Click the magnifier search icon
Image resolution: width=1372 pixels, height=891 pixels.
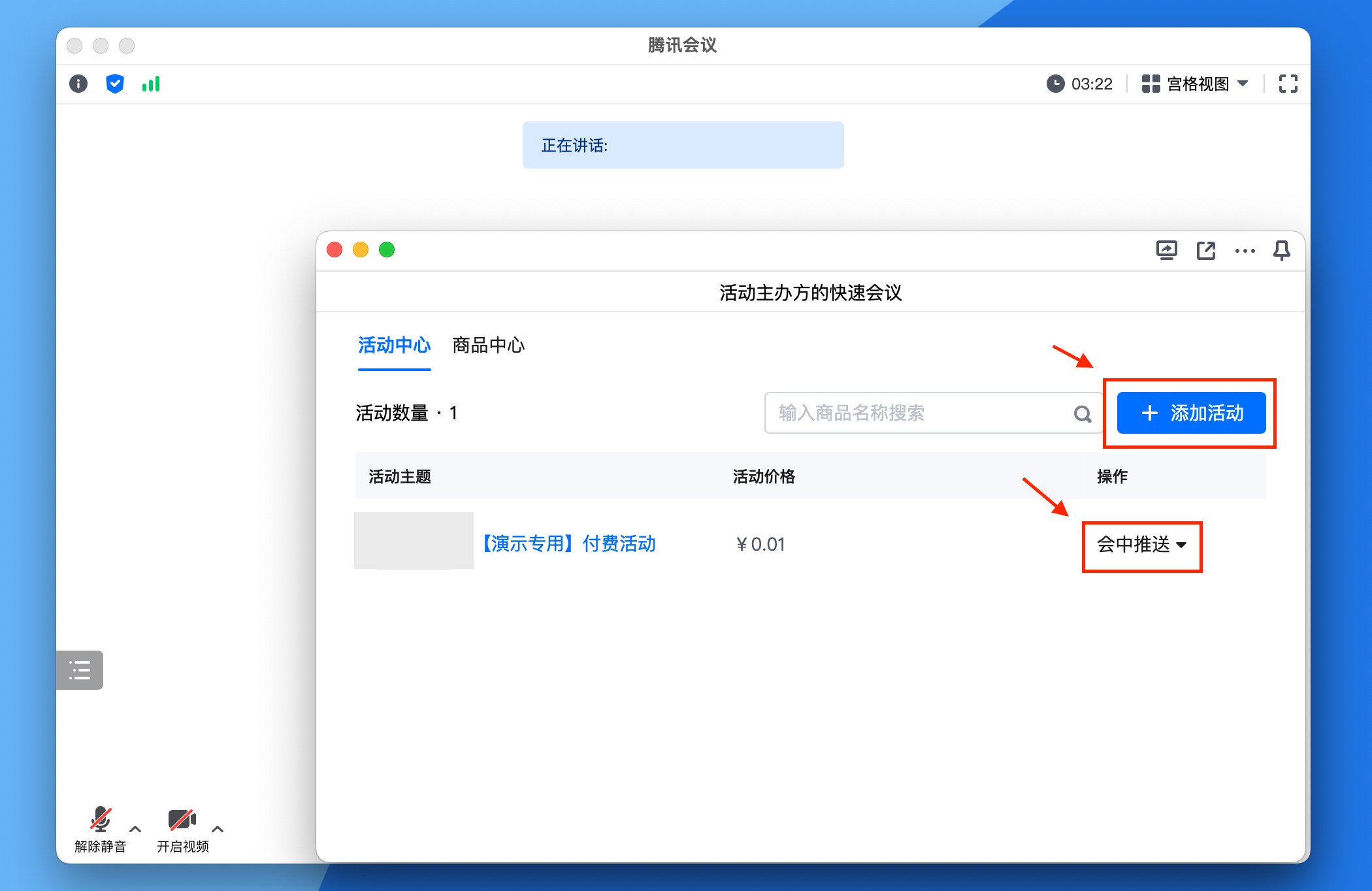tap(1083, 413)
